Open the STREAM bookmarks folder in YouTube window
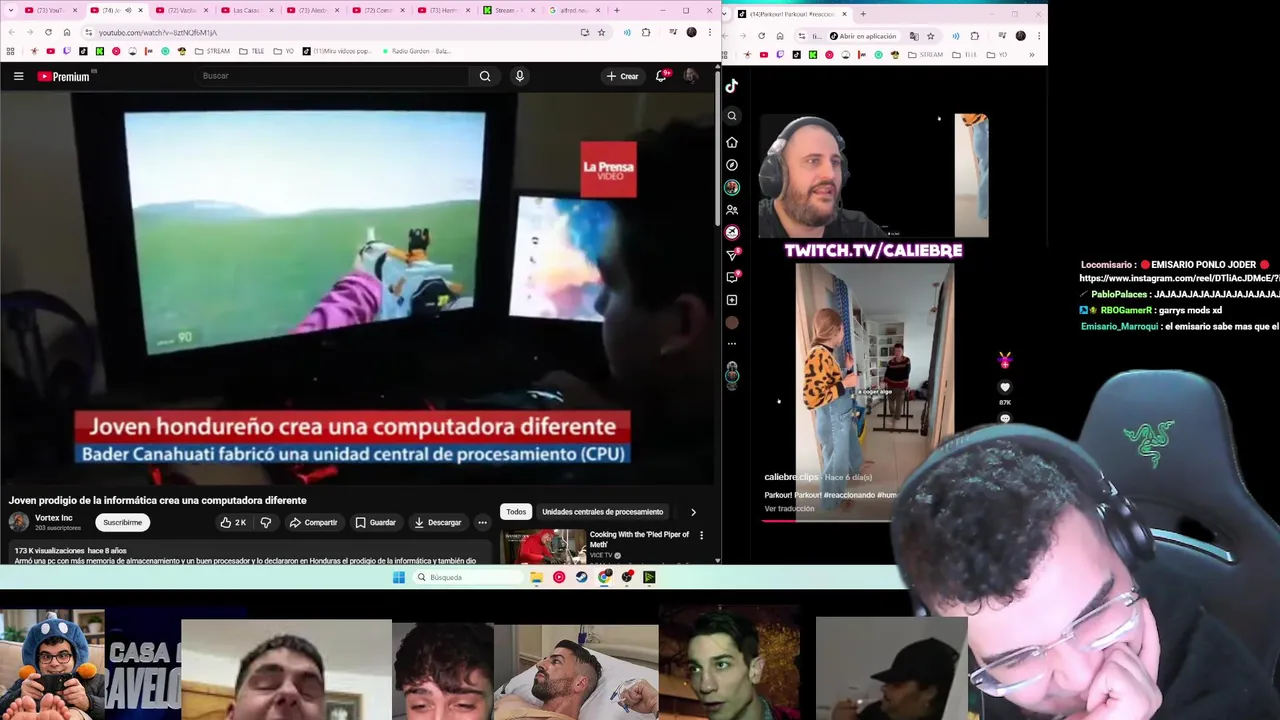The width and height of the screenshot is (1280, 720). click(x=212, y=51)
